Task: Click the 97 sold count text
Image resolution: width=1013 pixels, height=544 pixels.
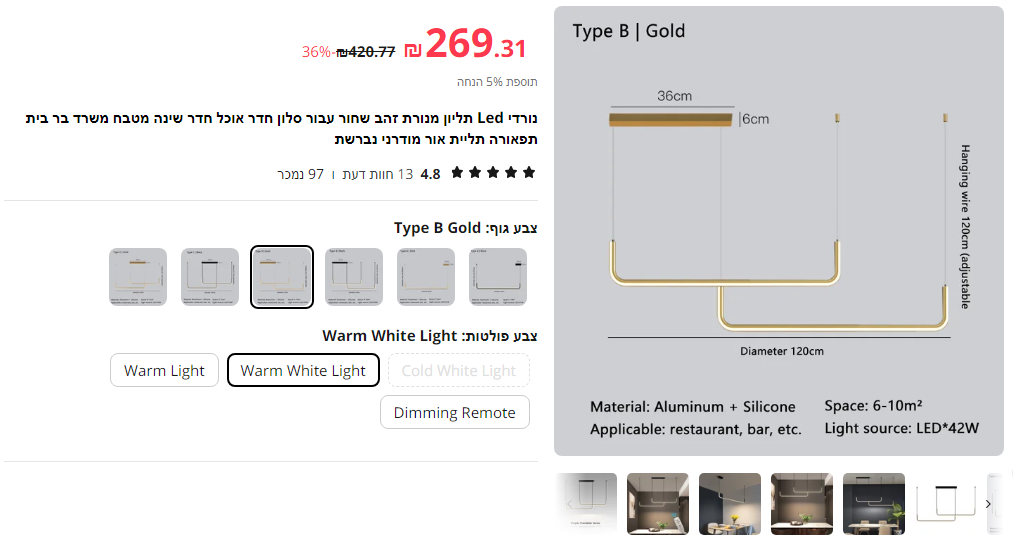Action: [x=300, y=174]
